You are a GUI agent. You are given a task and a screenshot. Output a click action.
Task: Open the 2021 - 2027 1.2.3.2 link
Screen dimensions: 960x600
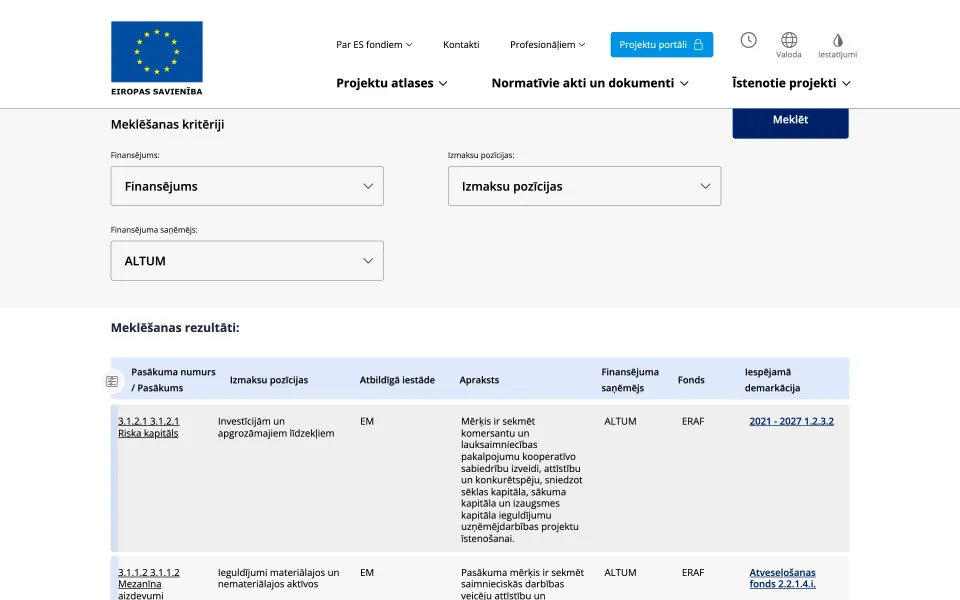pos(791,421)
